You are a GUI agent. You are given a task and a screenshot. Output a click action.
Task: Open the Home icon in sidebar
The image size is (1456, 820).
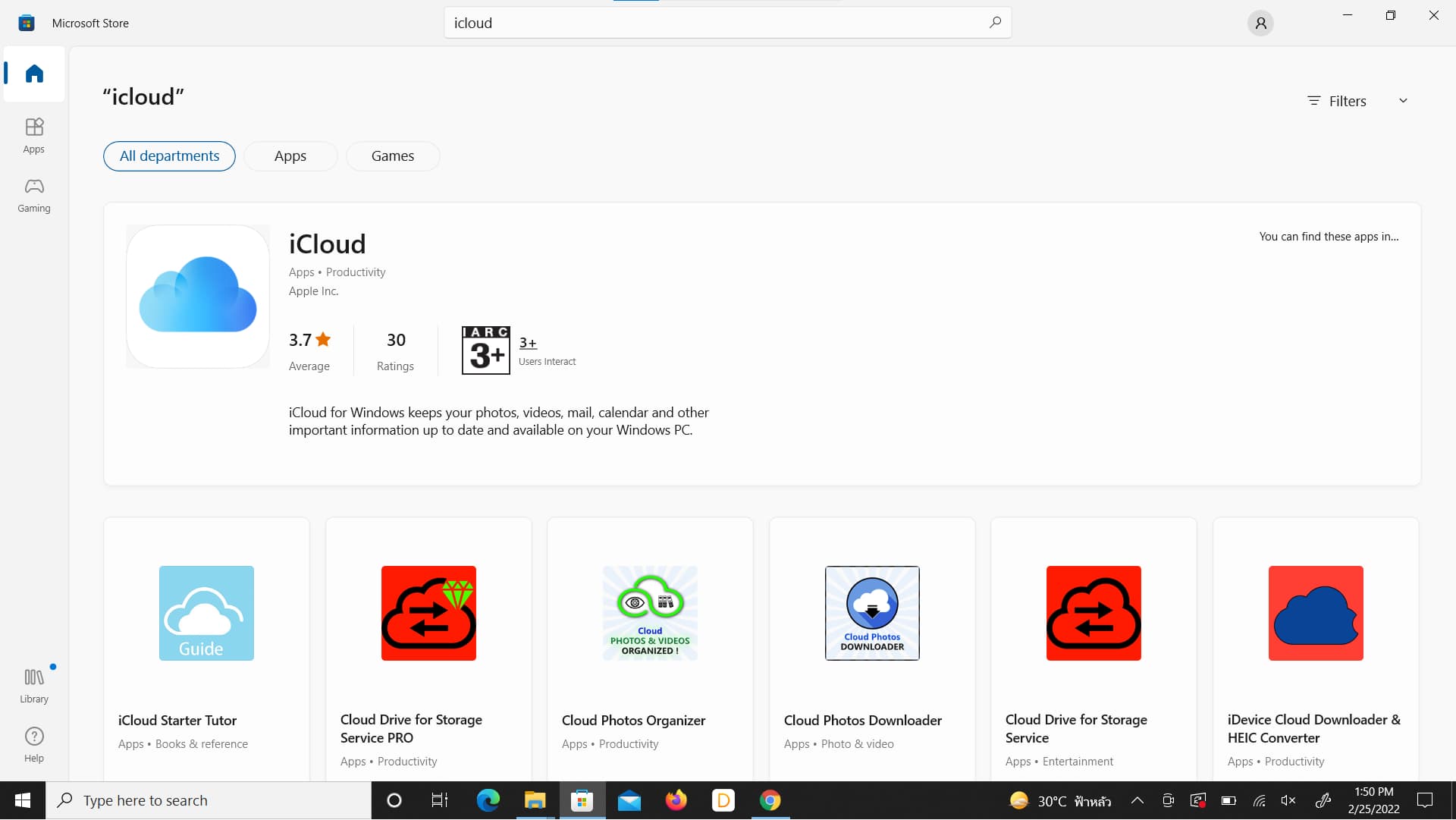[x=34, y=74]
